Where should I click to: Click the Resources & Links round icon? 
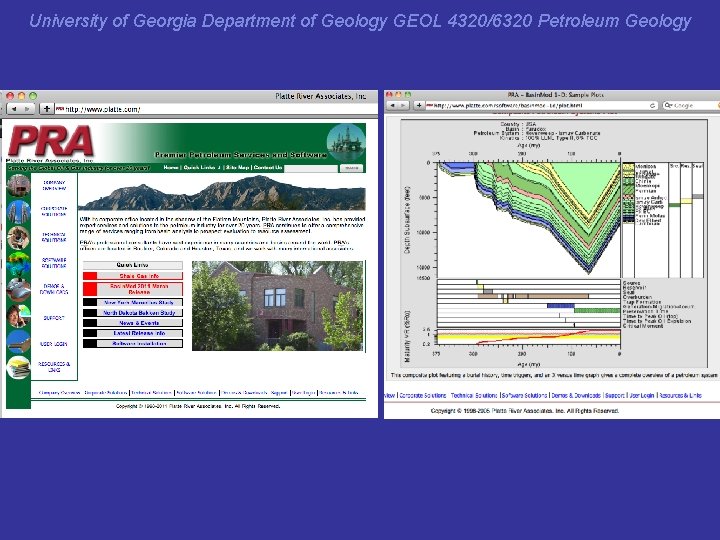click(x=18, y=367)
